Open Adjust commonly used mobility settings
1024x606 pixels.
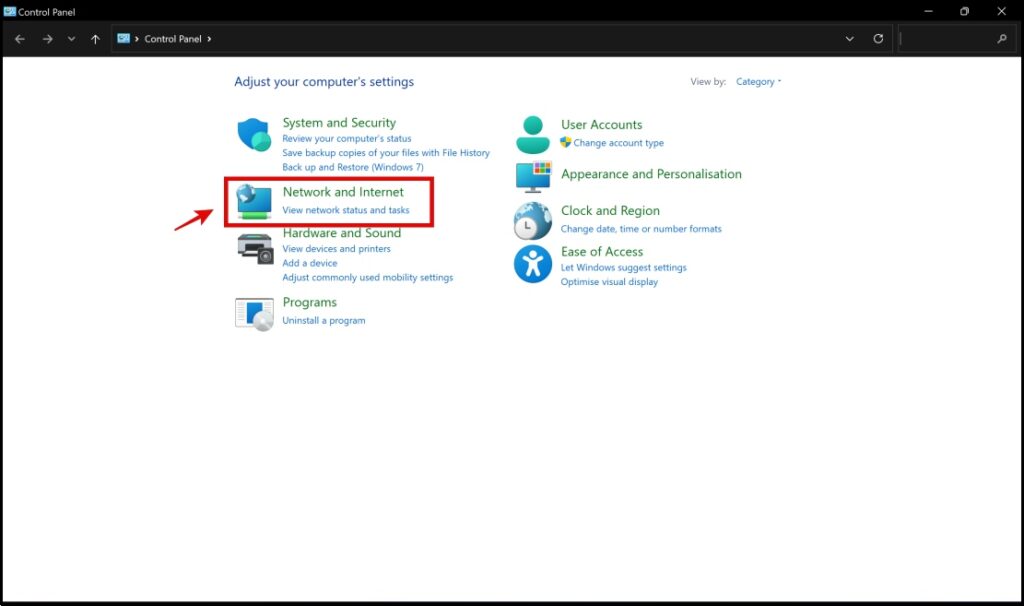coord(368,278)
